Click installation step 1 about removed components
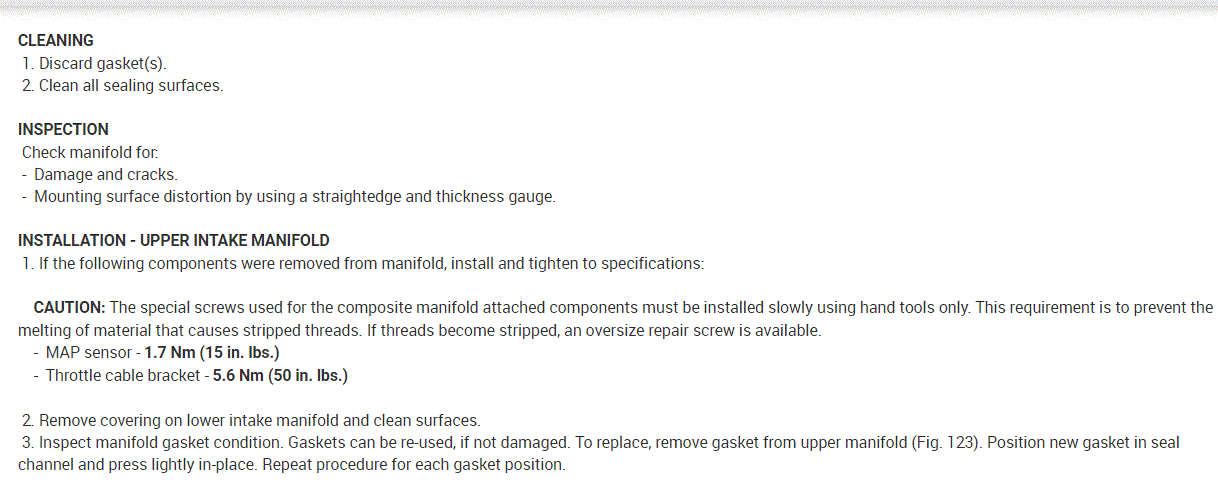1218x496 pixels. pos(370,263)
